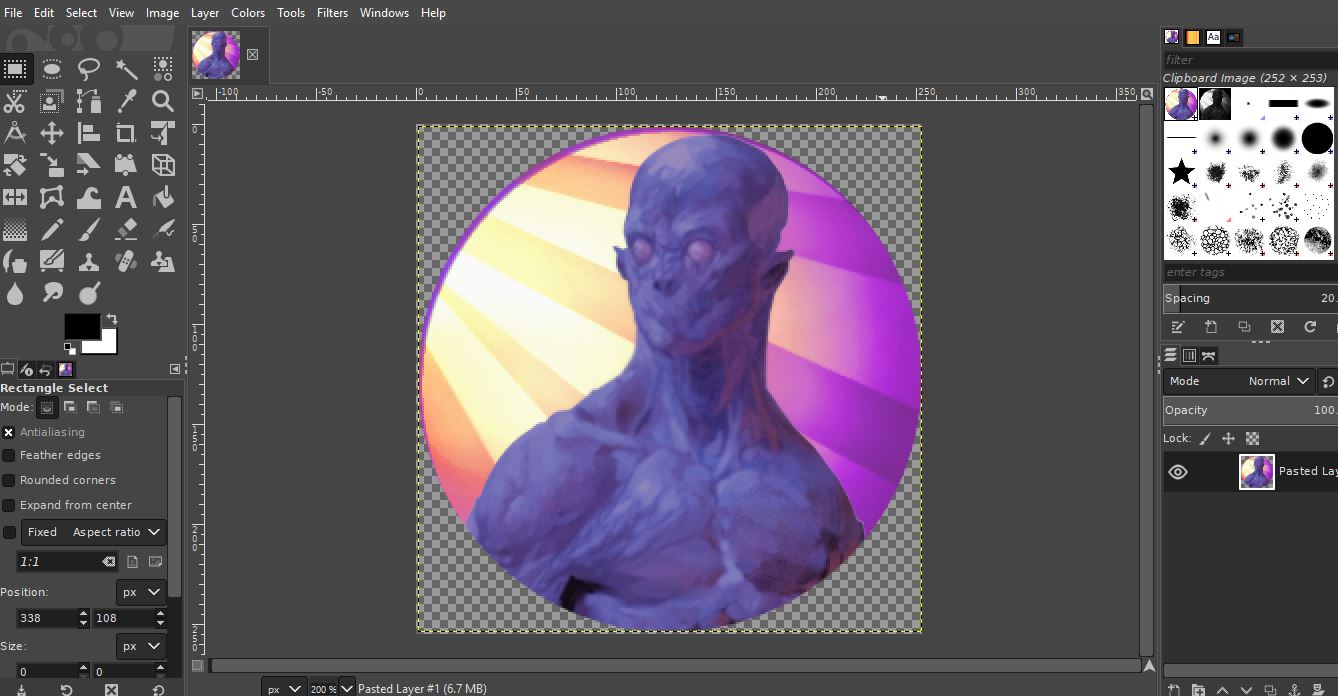
Task: Disable the Antialiasing checkbox
Action: click(x=9, y=432)
